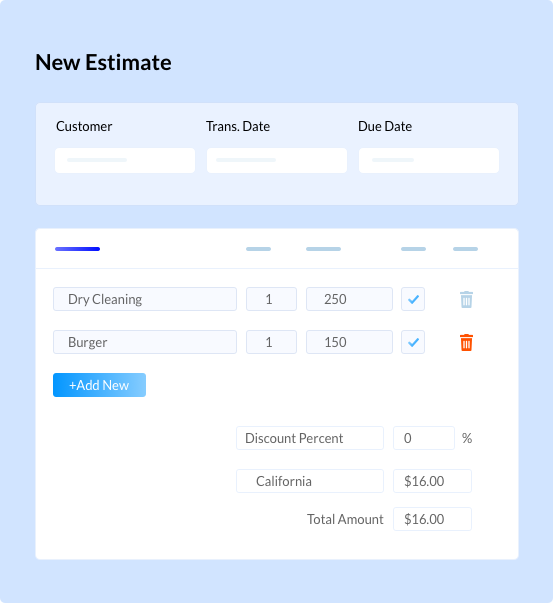
Task: Open the Customer field
Action: click(125, 160)
